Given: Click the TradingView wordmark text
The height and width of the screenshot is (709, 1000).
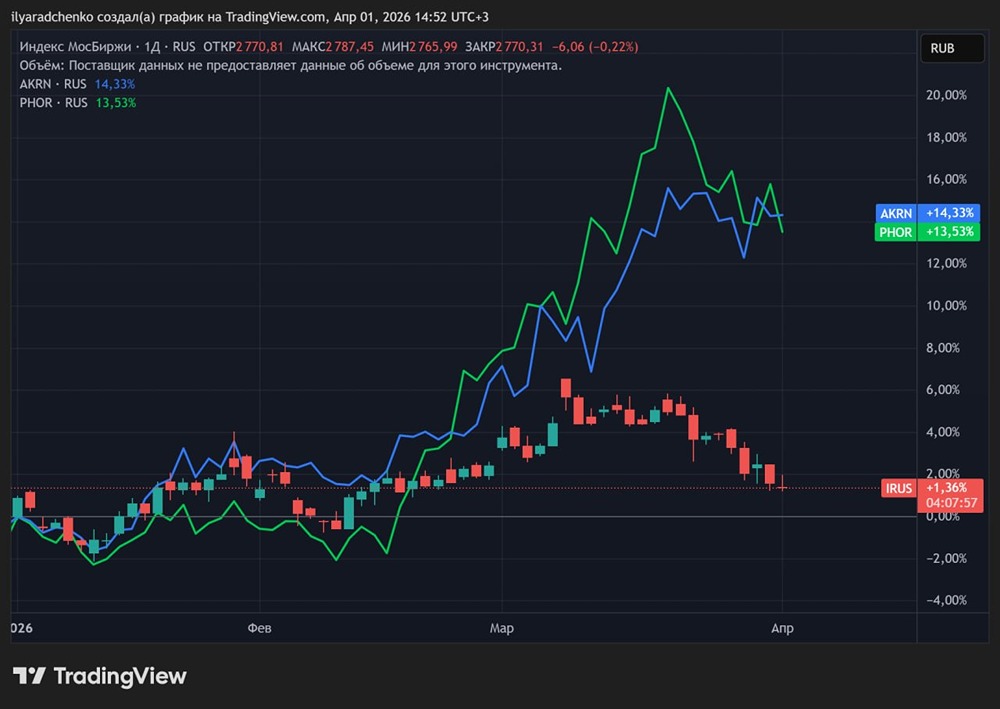Looking at the screenshot, I should coord(120,676).
